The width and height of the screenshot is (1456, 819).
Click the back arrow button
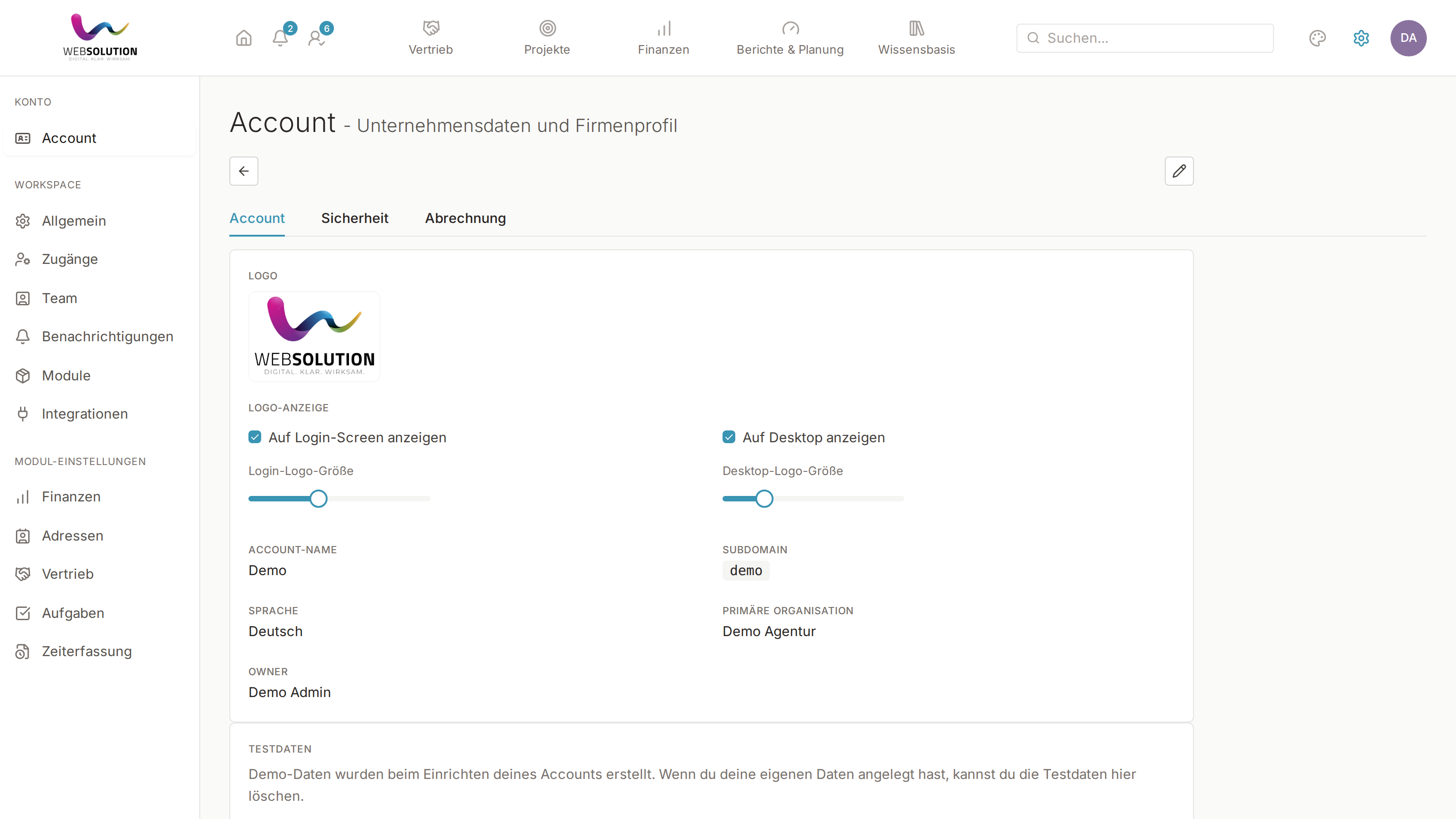[x=243, y=171]
